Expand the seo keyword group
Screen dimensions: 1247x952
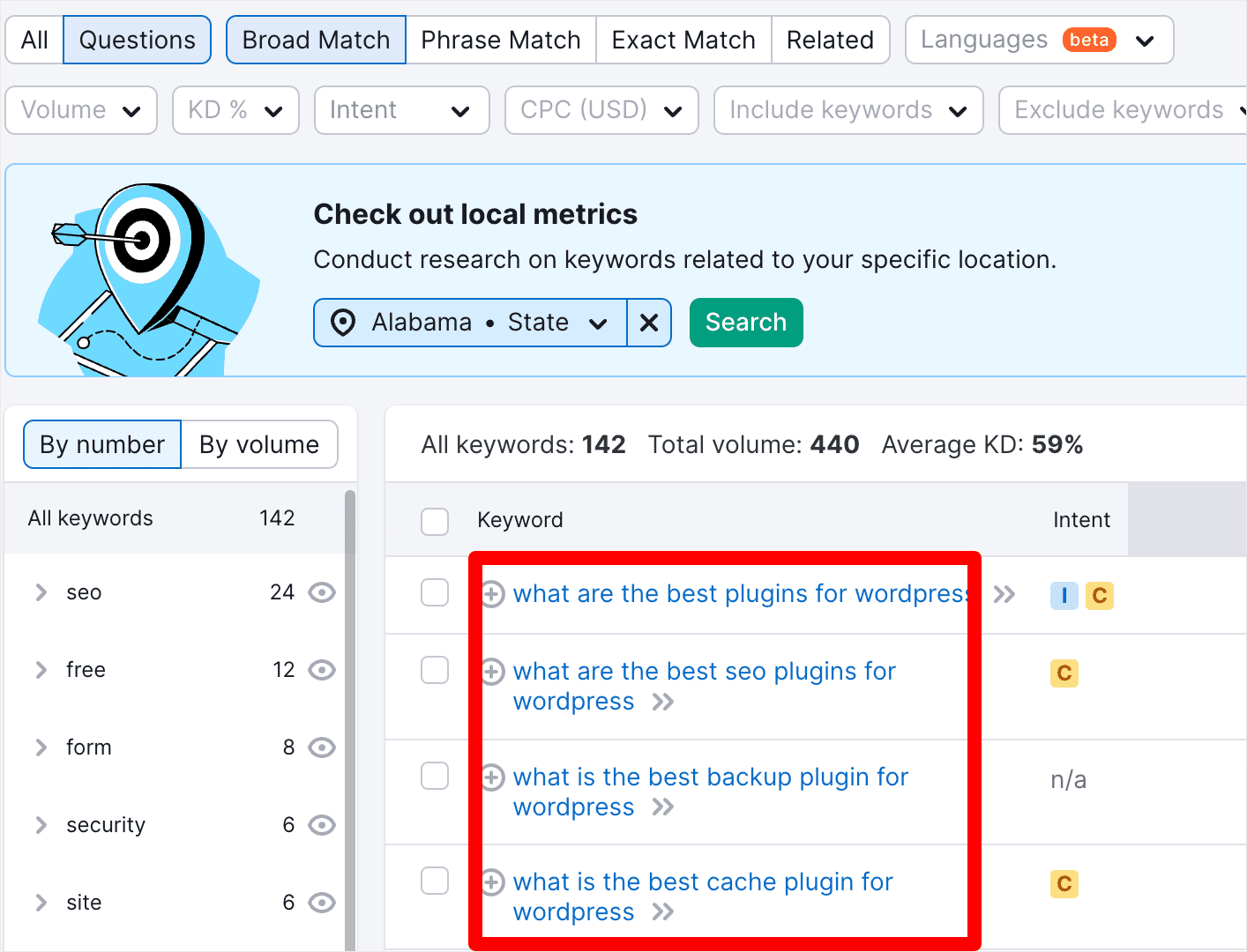coord(41,592)
